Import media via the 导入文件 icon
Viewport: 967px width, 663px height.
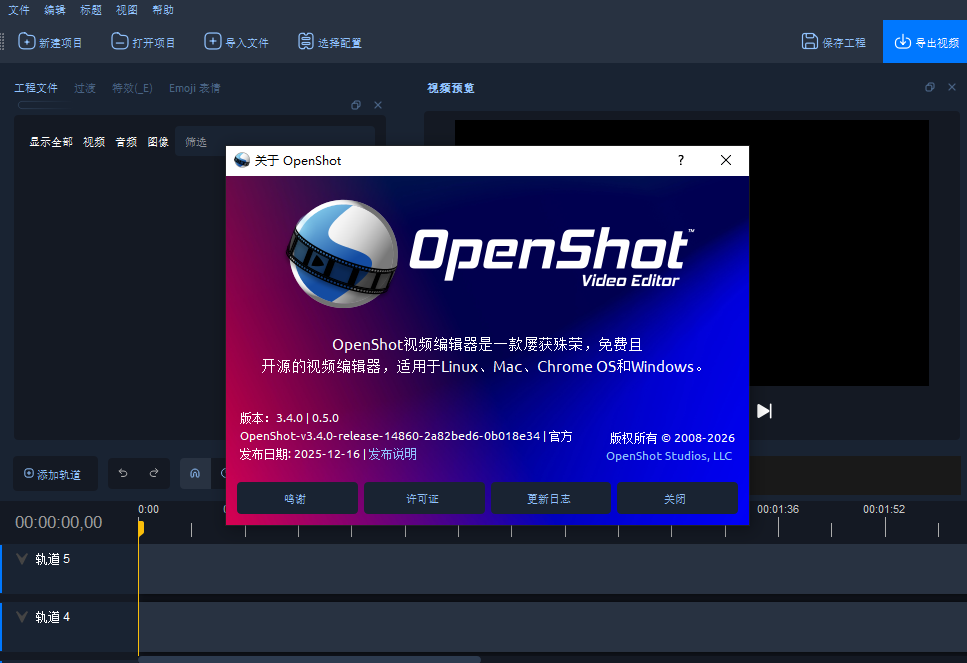pyautogui.click(x=212, y=42)
